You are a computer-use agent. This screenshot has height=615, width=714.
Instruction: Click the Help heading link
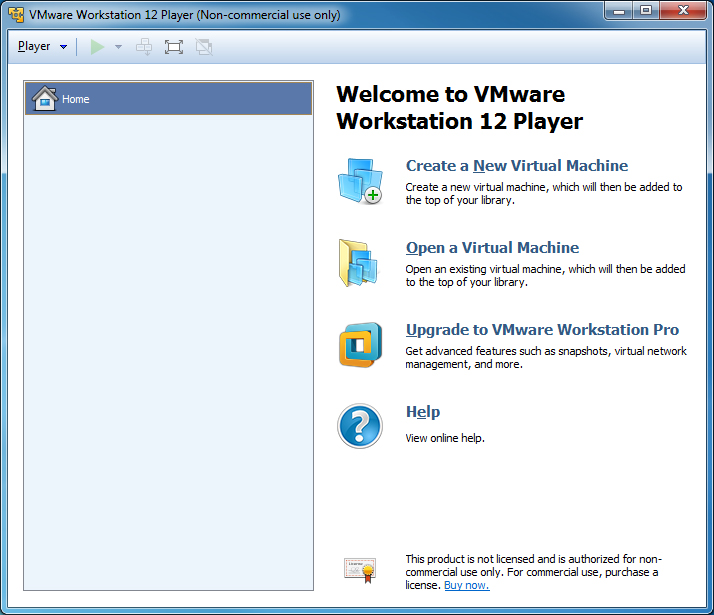[x=423, y=412]
